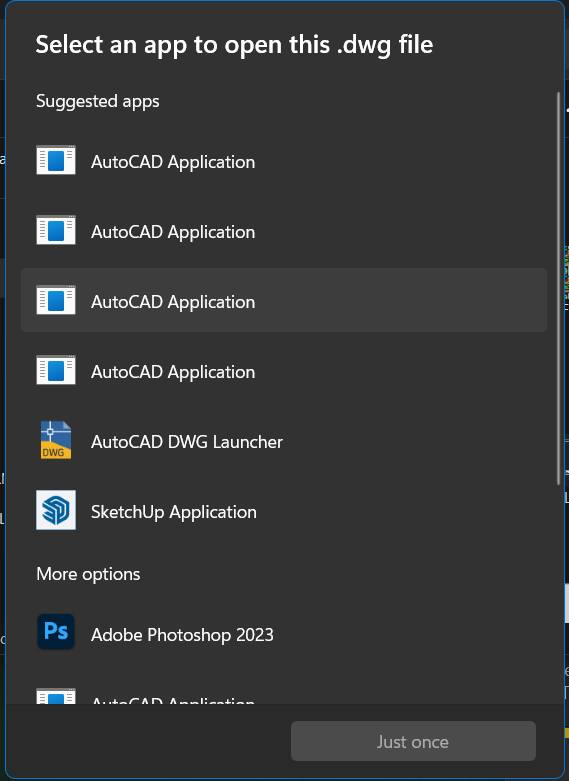This screenshot has width=569, height=781.
Task: Click the AutoCAD DWG Launcher icon
Action: click(56, 440)
